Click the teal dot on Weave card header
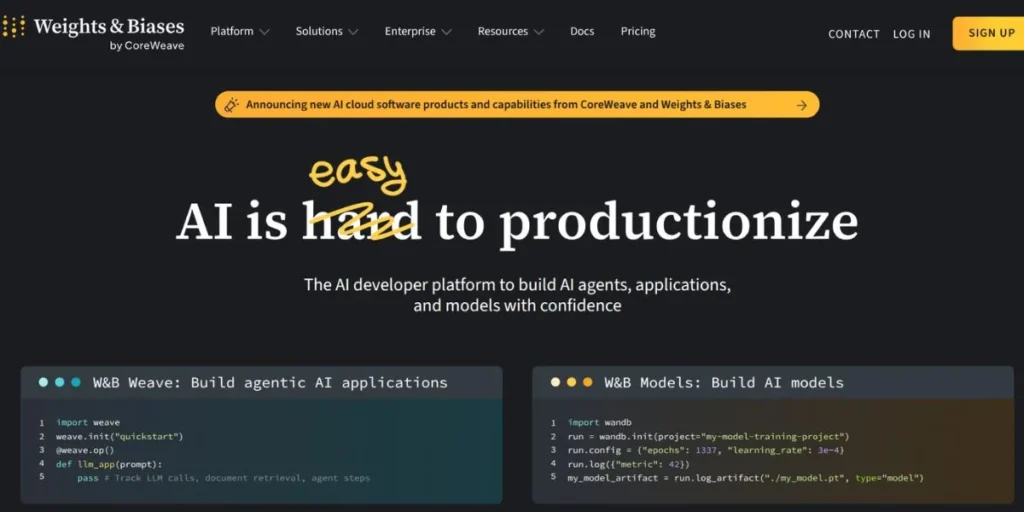 (76, 382)
